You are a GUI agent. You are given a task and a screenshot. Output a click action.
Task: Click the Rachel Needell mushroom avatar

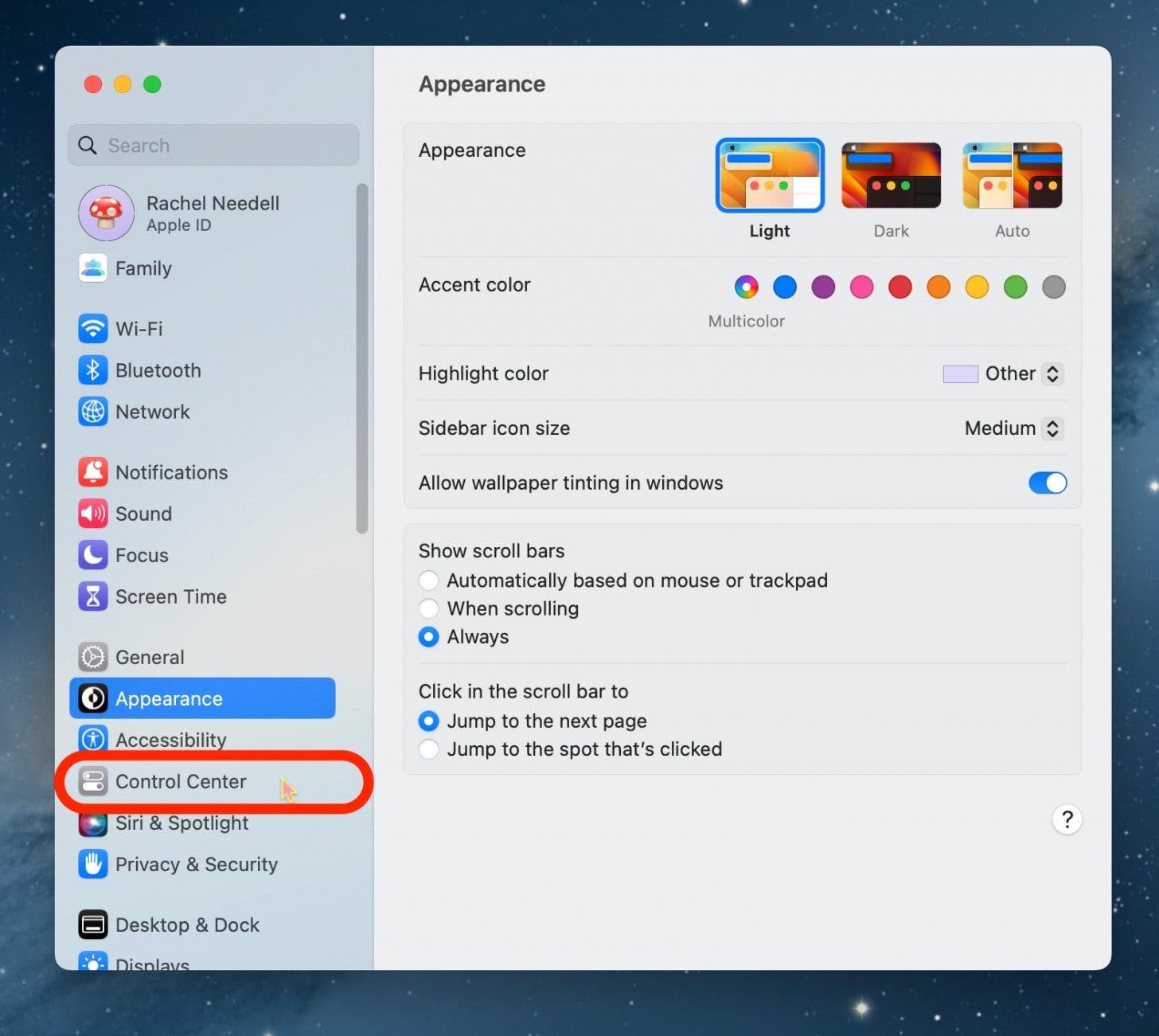(x=106, y=213)
